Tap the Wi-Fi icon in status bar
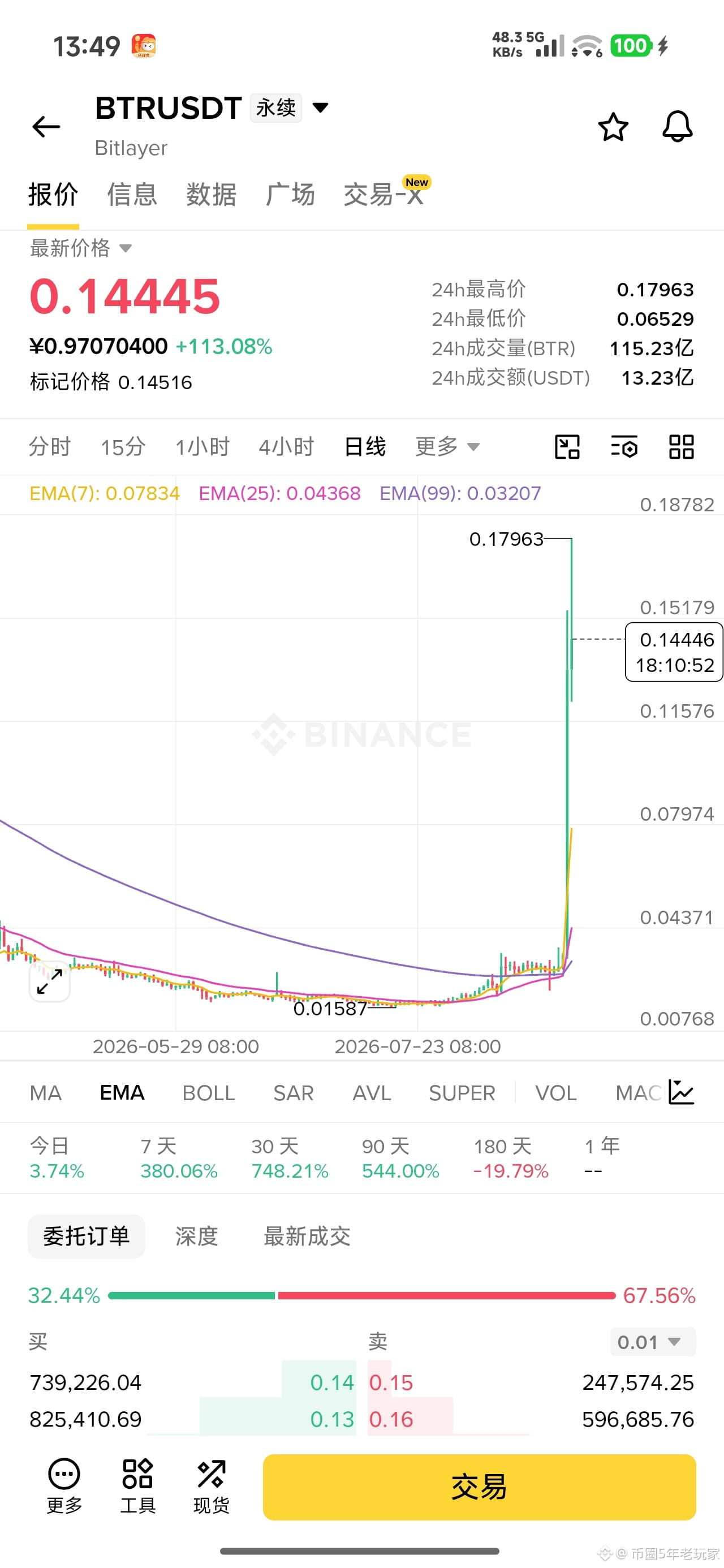 (x=587, y=46)
